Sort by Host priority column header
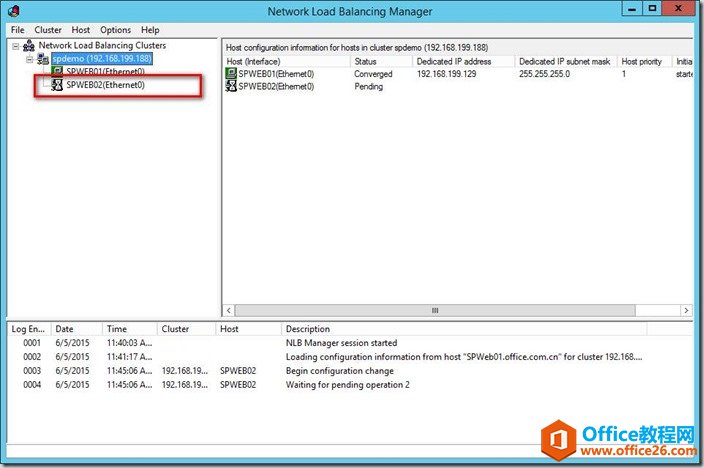 click(x=645, y=62)
